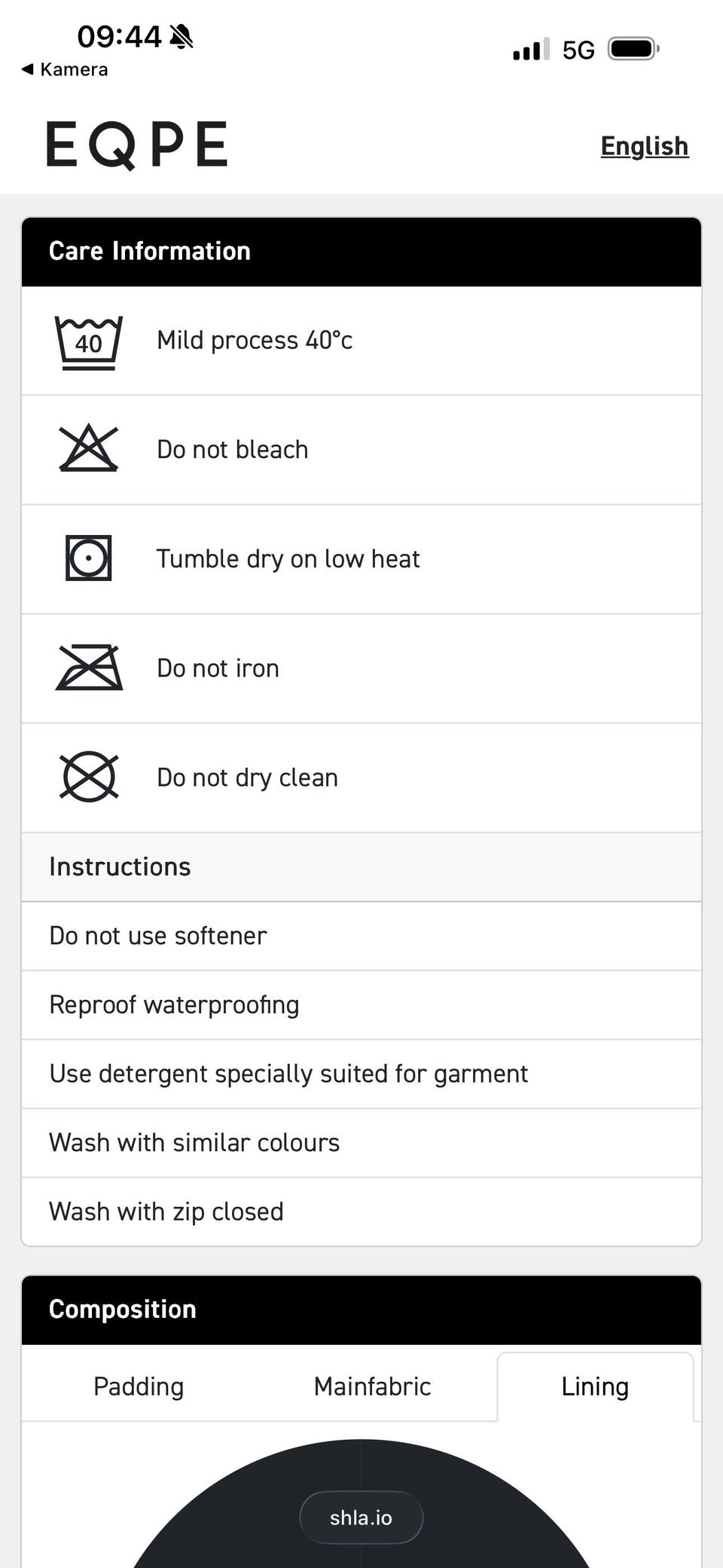
Task: Tap the Wash with zip closed row
Action: coord(166,1212)
